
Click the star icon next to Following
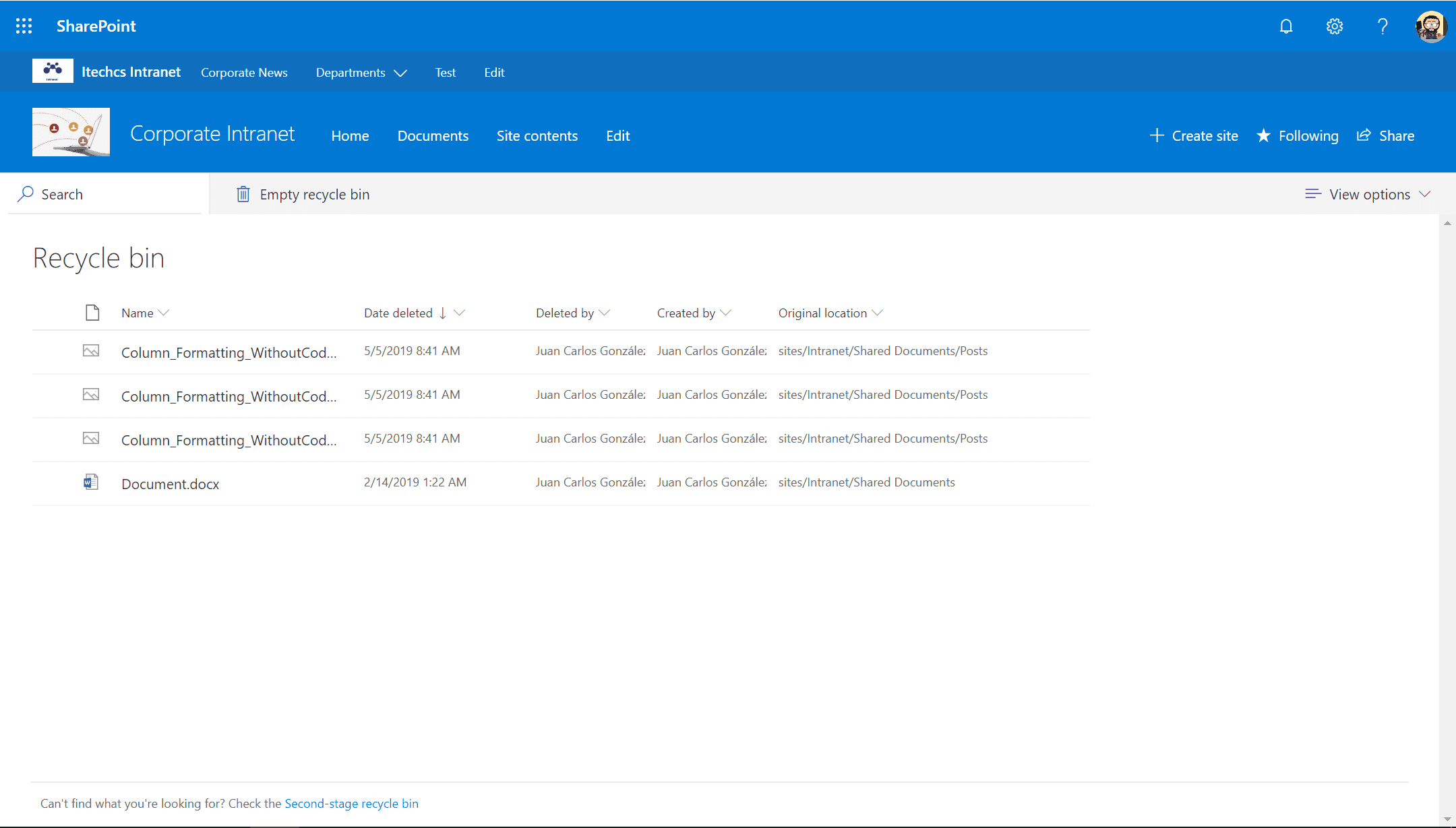click(x=1264, y=135)
